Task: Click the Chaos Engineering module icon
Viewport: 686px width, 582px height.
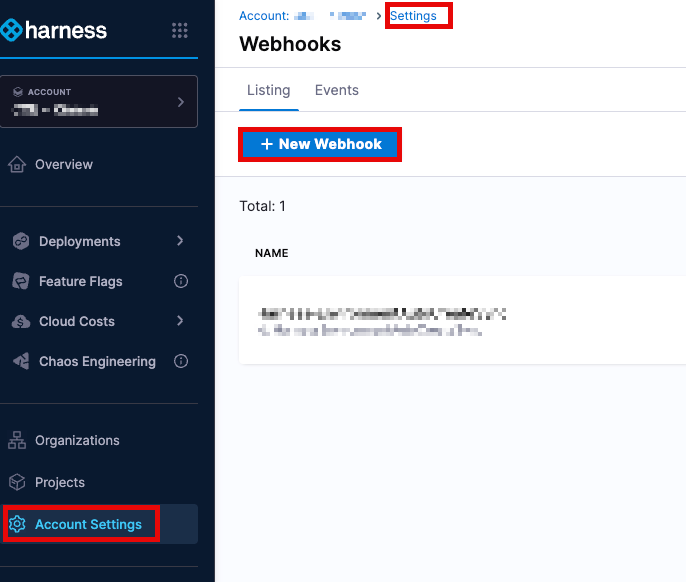Action: [20, 361]
